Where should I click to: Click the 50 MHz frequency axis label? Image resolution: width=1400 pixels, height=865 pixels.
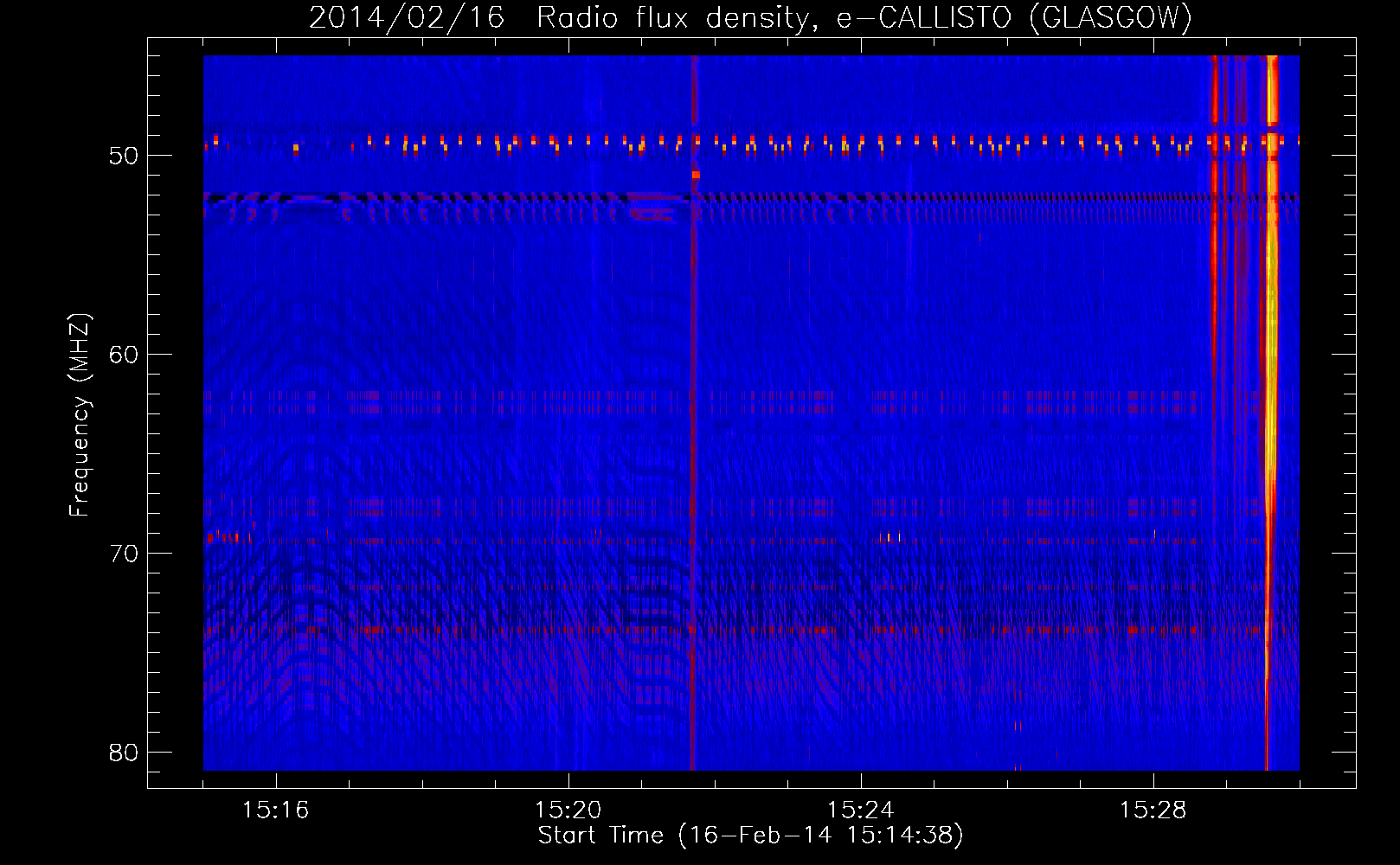coord(124,156)
